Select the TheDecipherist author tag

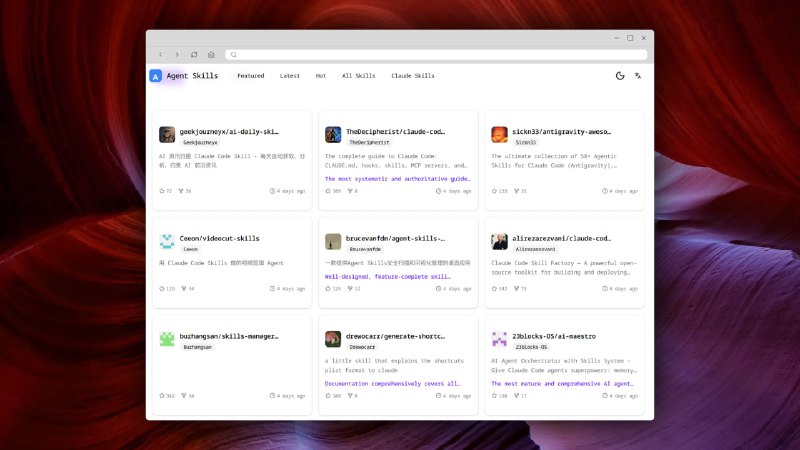369,142
